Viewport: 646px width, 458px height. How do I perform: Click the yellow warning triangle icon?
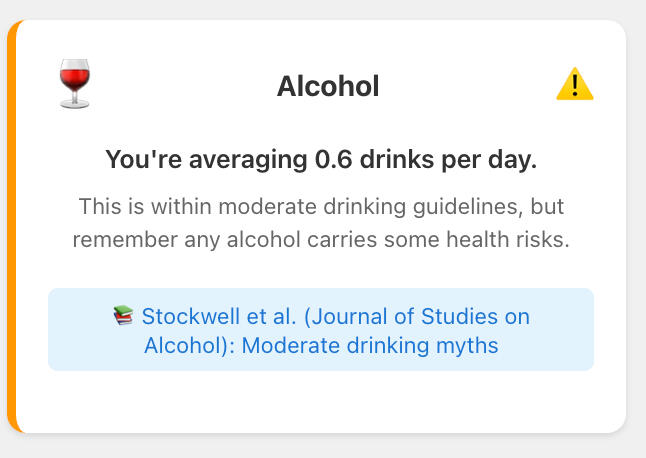point(574,85)
